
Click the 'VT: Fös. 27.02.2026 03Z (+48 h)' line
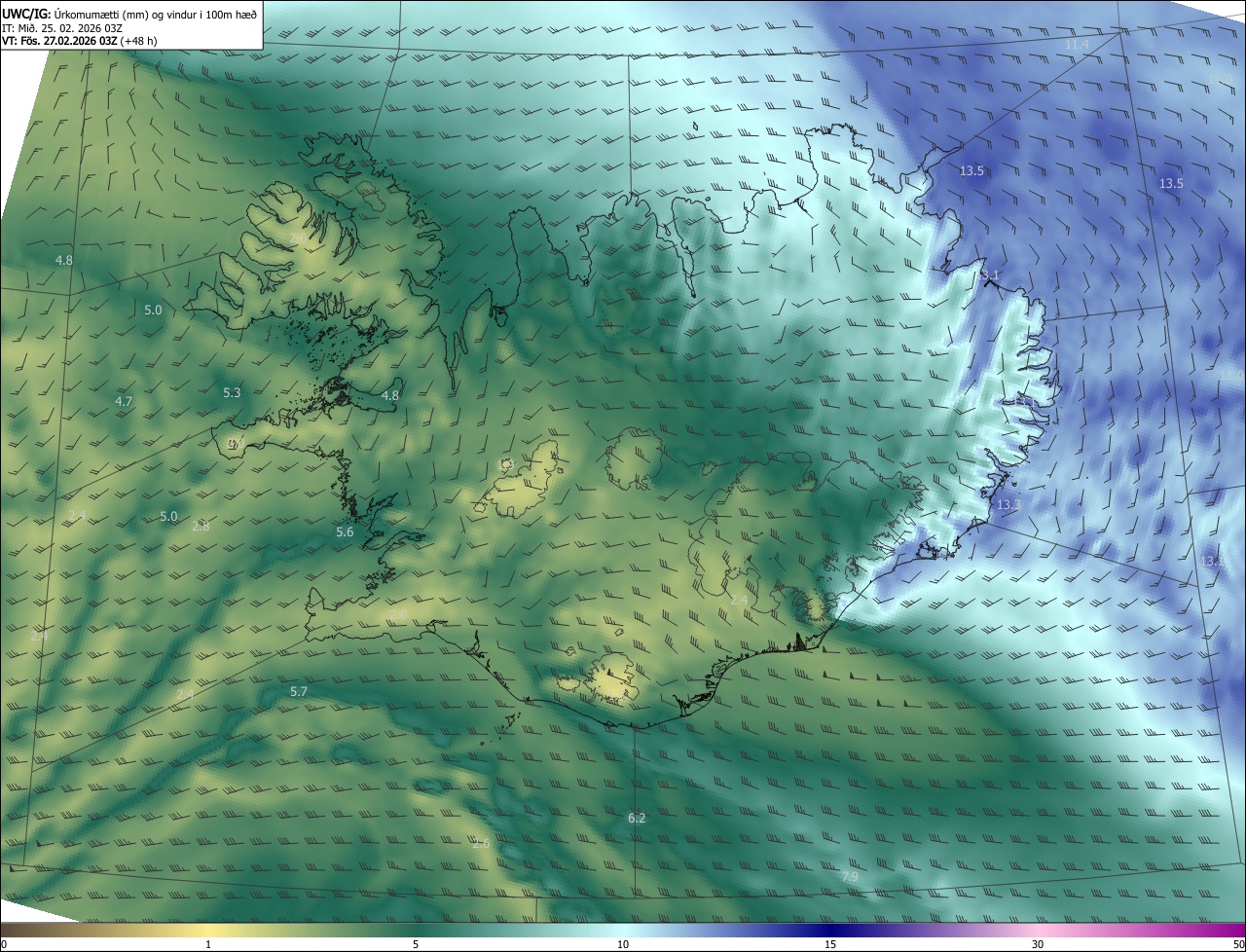[x=80, y=41]
